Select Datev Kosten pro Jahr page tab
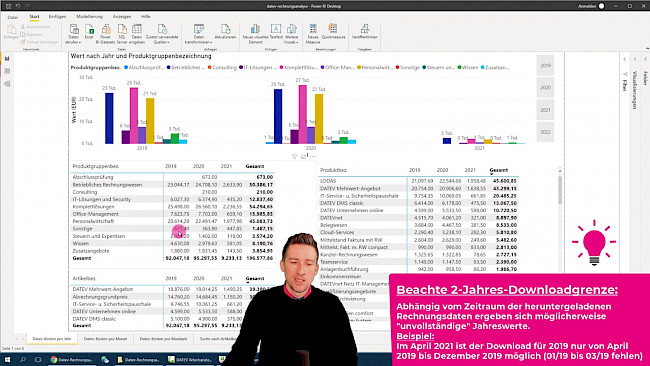 click(52, 339)
